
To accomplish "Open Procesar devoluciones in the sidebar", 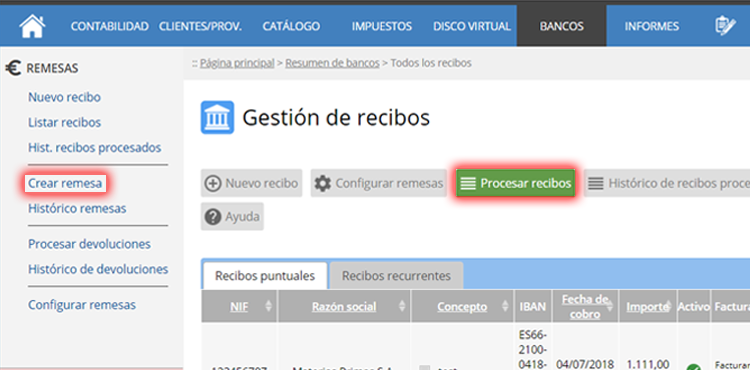I will [89, 244].
